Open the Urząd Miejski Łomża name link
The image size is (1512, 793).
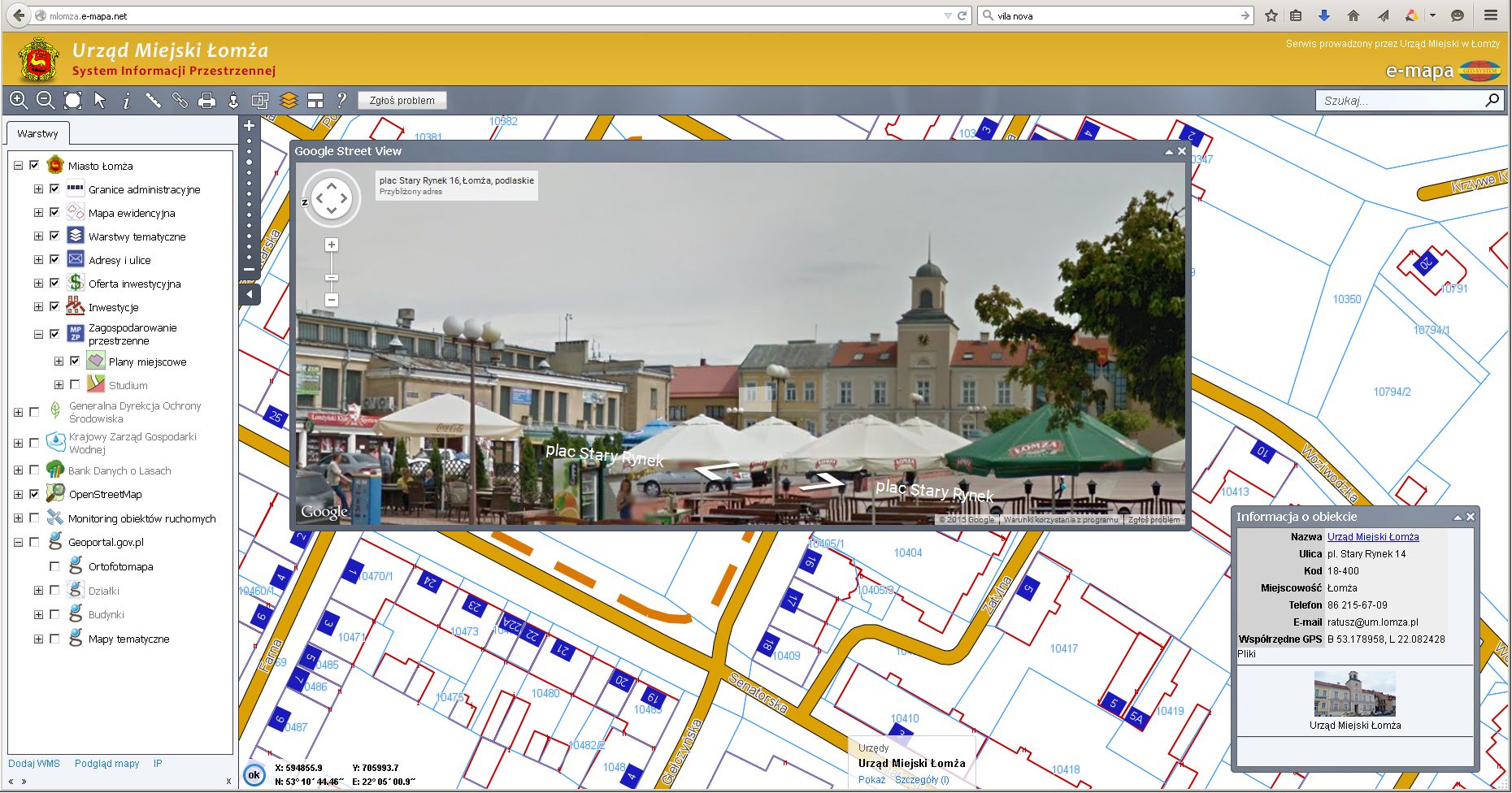(1373, 537)
